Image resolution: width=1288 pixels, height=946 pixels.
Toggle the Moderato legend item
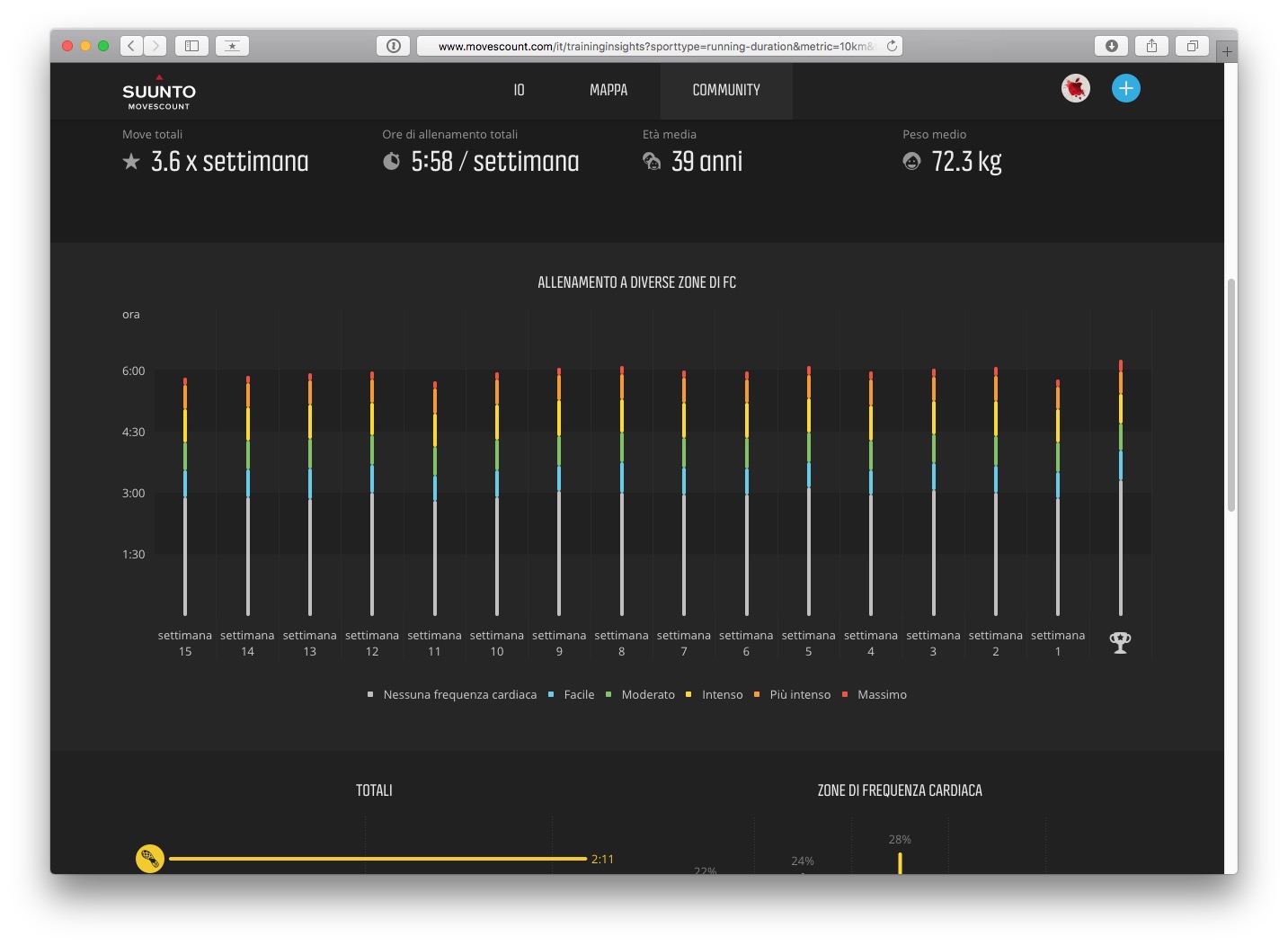tap(640, 694)
